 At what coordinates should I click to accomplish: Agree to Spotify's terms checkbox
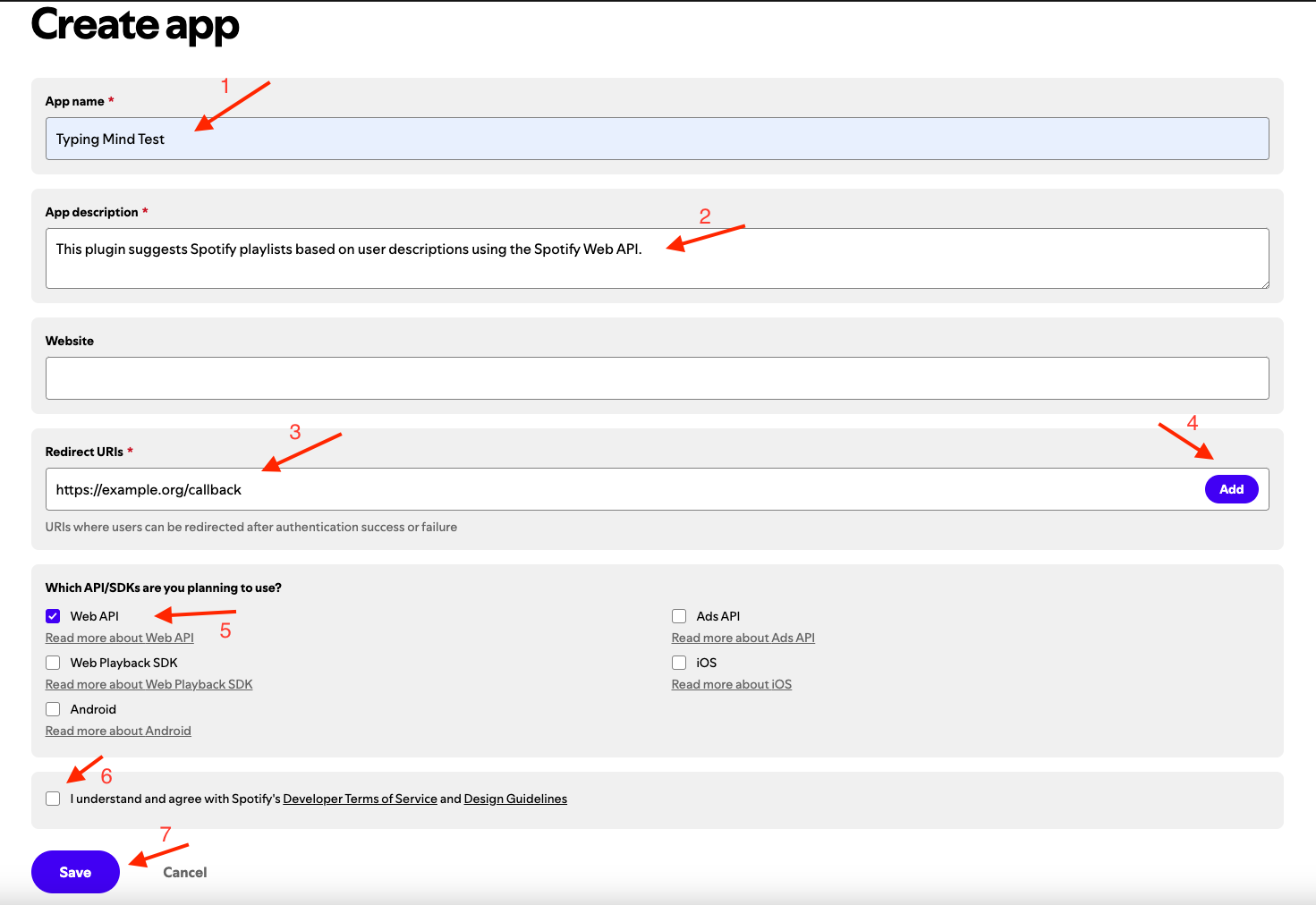pyautogui.click(x=53, y=799)
